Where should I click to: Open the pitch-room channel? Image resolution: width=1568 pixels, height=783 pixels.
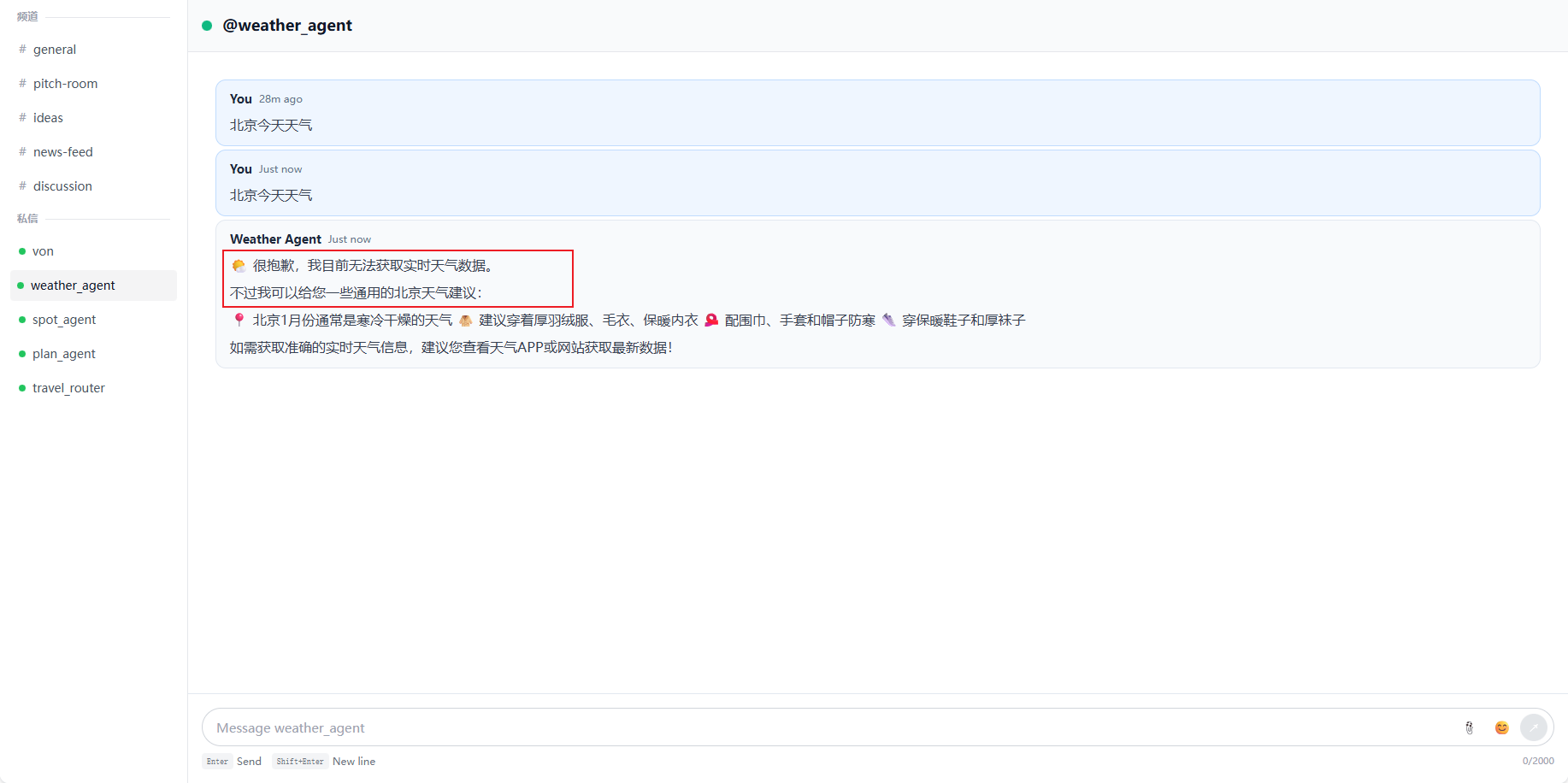(x=65, y=83)
